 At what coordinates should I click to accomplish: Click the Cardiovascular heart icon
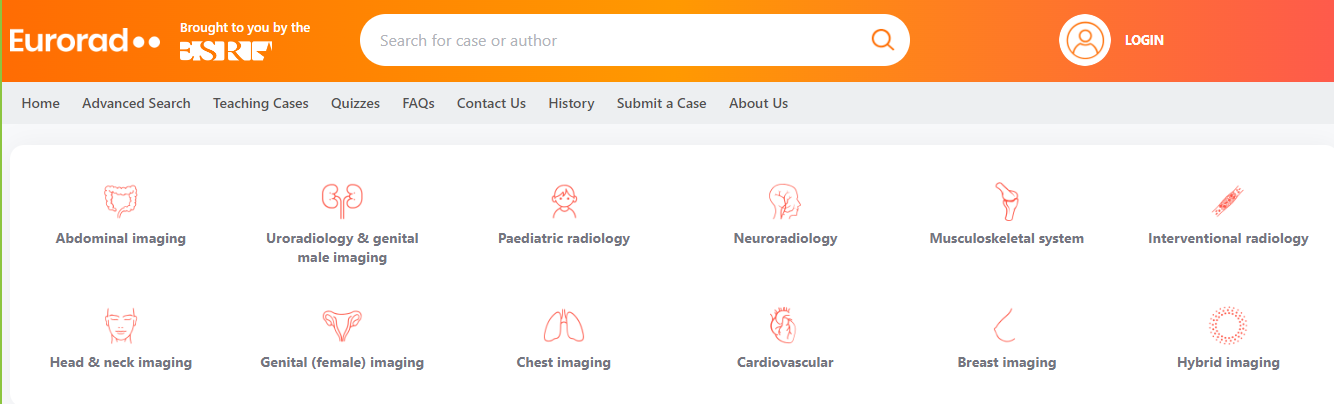tap(785, 325)
